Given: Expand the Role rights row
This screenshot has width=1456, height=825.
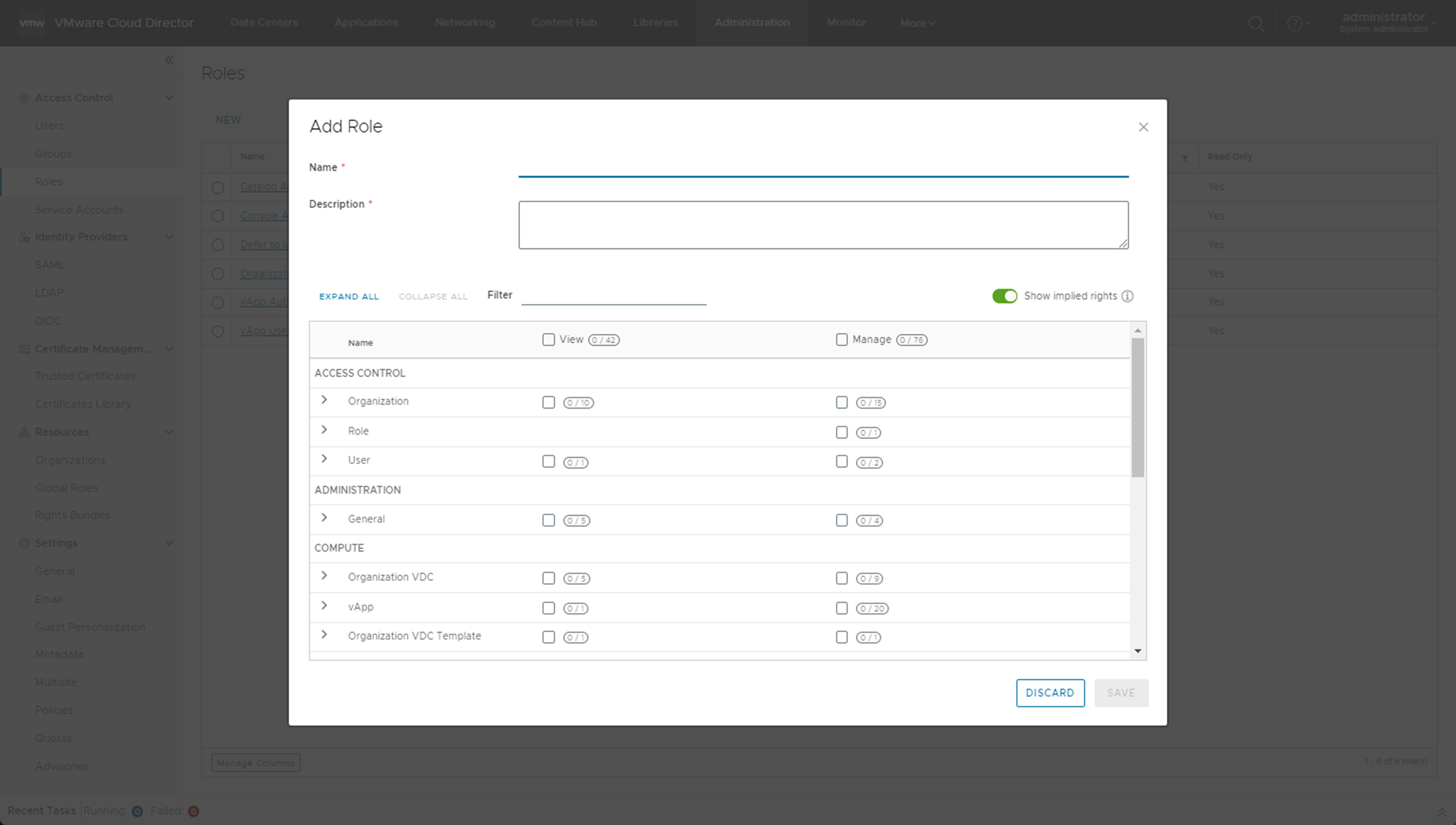Looking at the screenshot, I should tap(324, 429).
